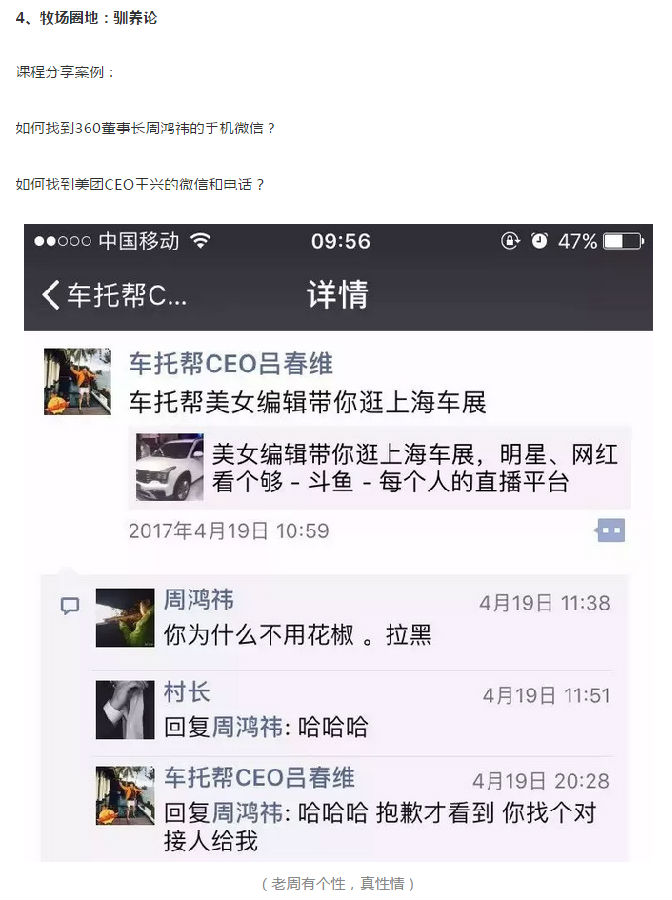The height and width of the screenshot is (900, 672).
Task: Tap the 详情 title in navigation bar
Action: click(x=338, y=294)
